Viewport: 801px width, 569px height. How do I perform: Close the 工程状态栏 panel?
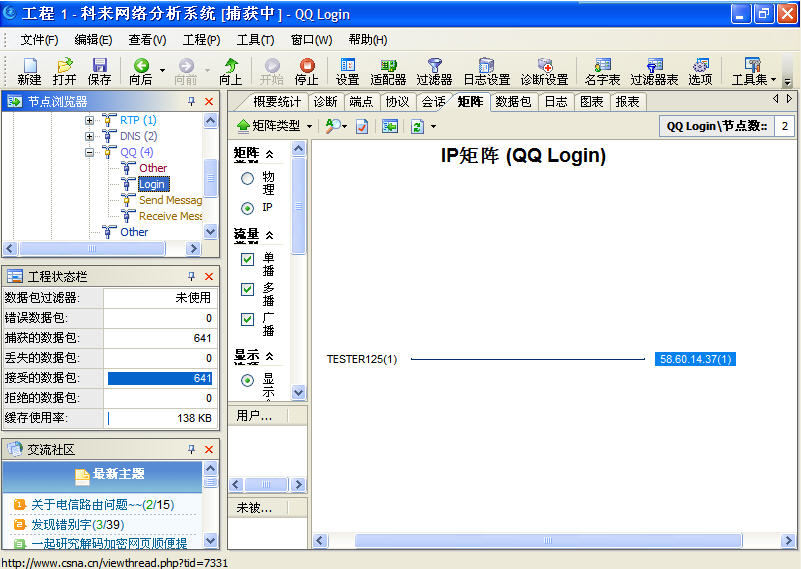click(209, 276)
